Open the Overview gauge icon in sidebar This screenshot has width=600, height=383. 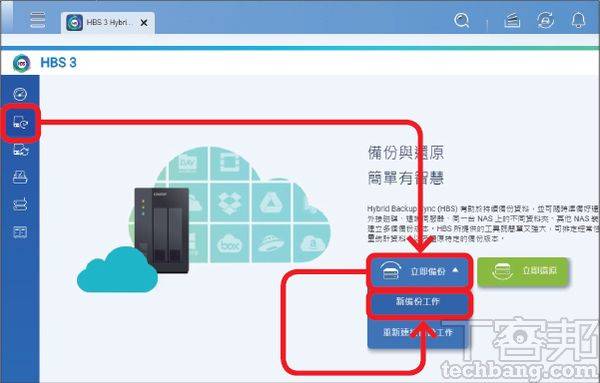(x=20, y=94)
